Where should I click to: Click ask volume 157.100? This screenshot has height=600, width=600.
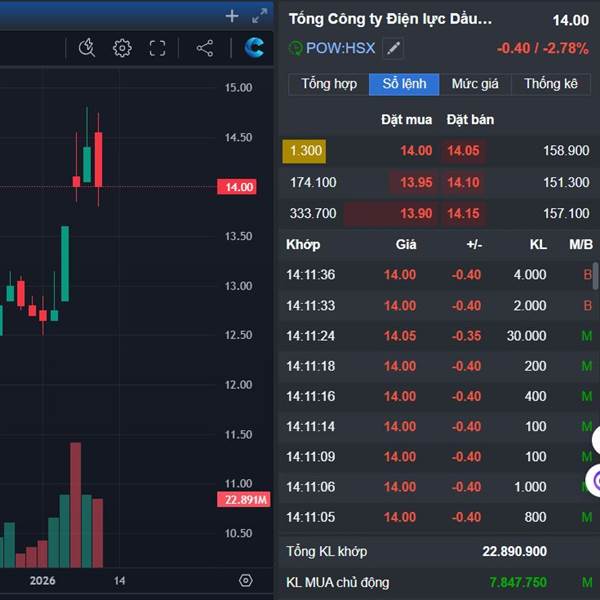pos(566,214)
